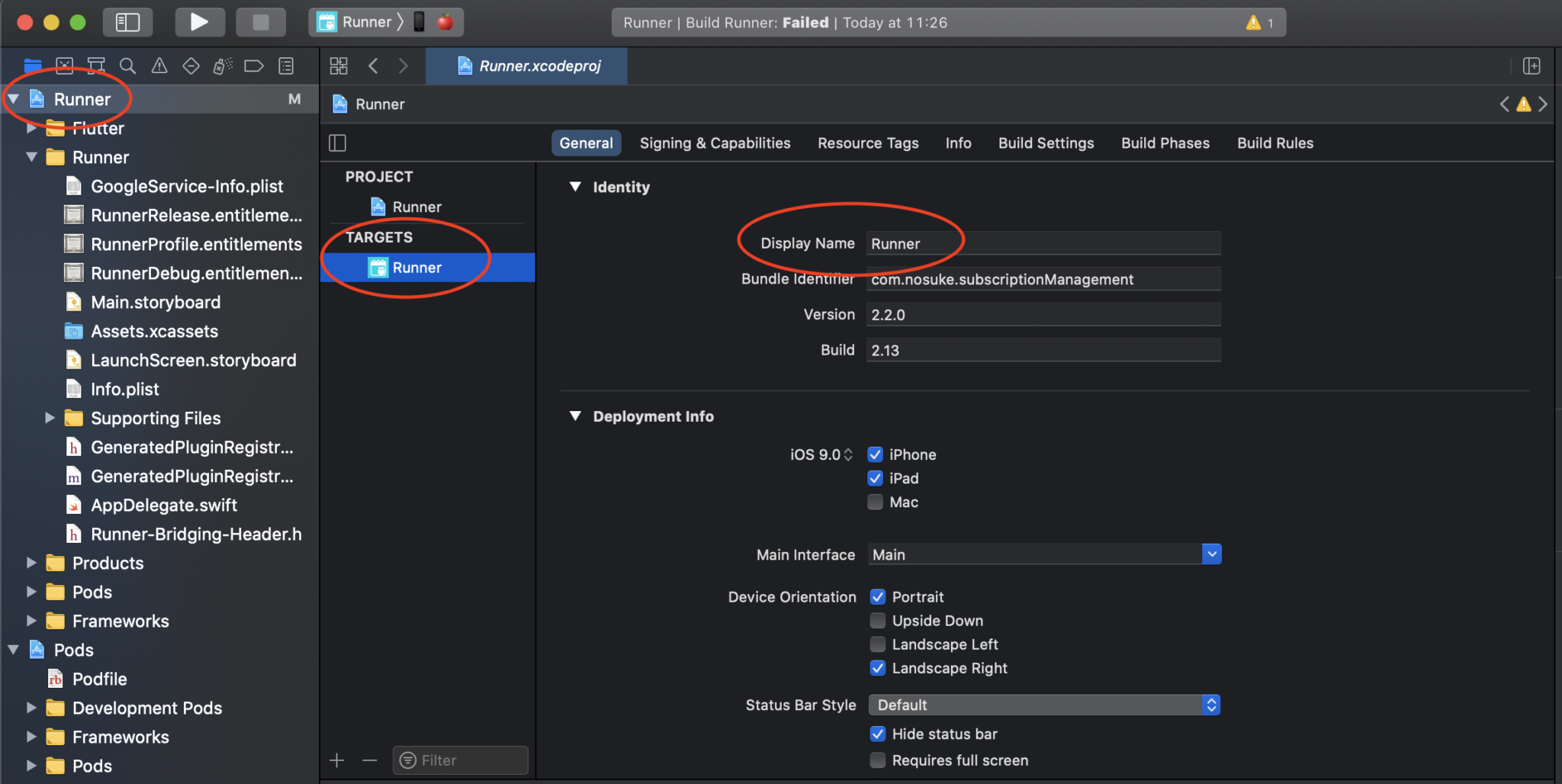Enable Upside Down orientation checkbox
The width and height of the screenshot is (1562, 784).
pyautogui.click(x=878, y=621)
